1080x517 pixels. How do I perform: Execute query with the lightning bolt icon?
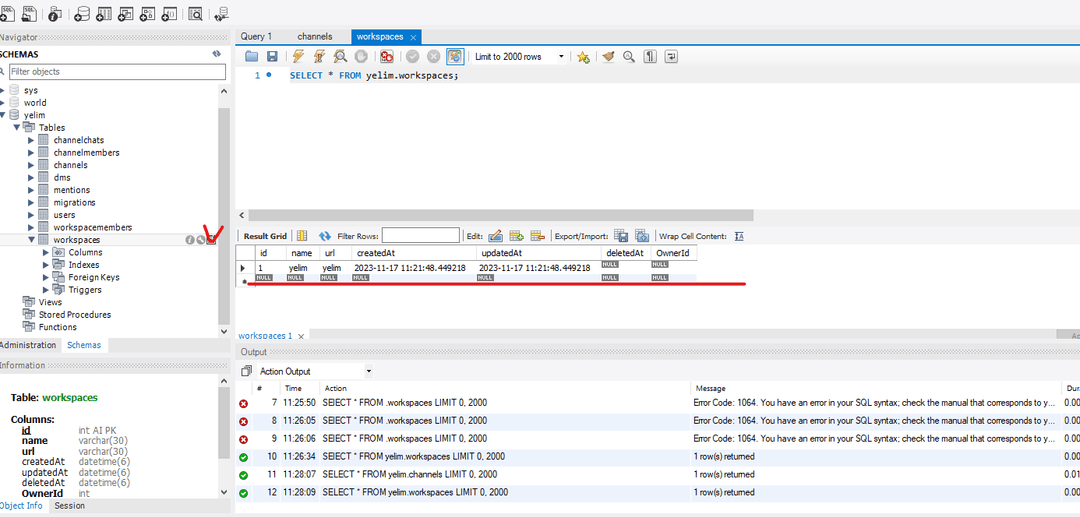tap(298, 56)
